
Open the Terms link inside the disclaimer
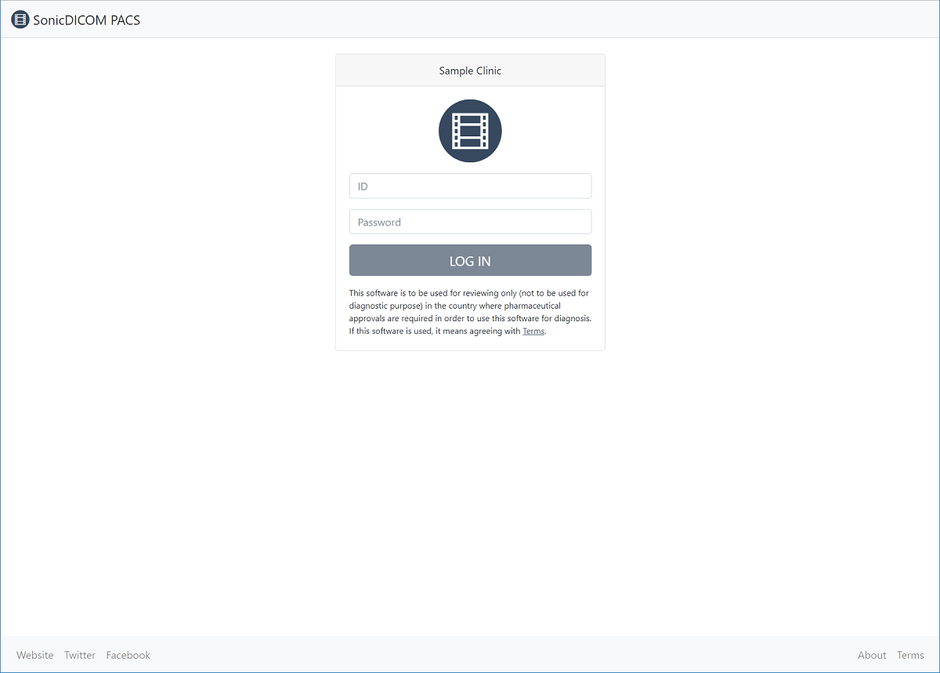533,331
